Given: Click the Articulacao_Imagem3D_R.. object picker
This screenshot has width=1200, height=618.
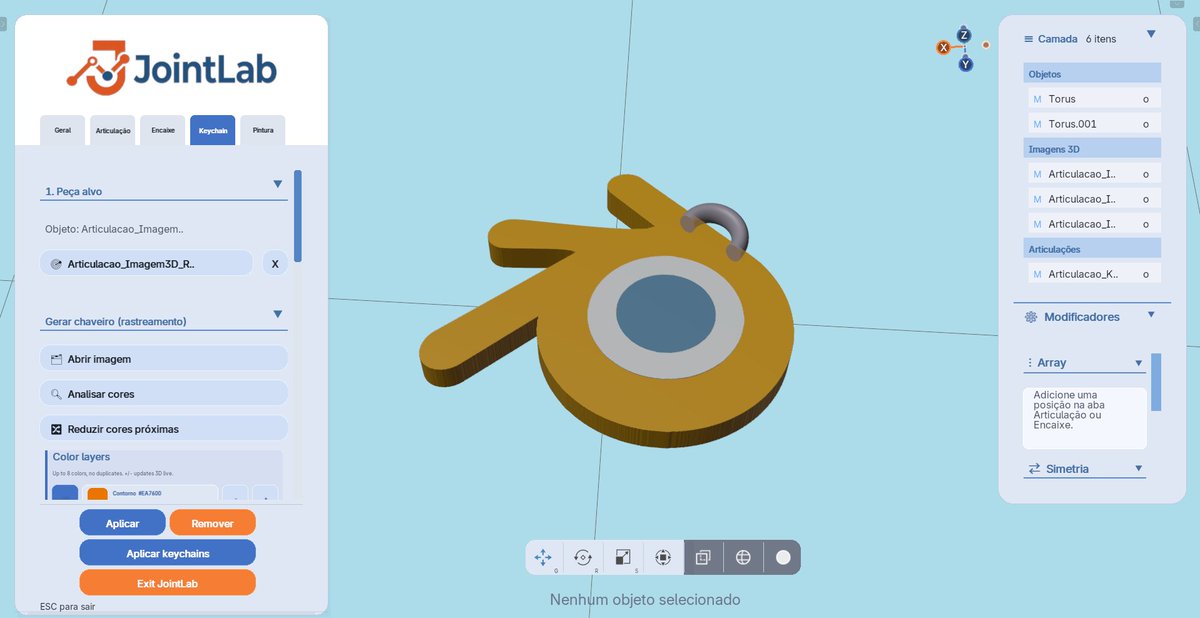Looking at the screenshot, I should (x=147, y=264).
